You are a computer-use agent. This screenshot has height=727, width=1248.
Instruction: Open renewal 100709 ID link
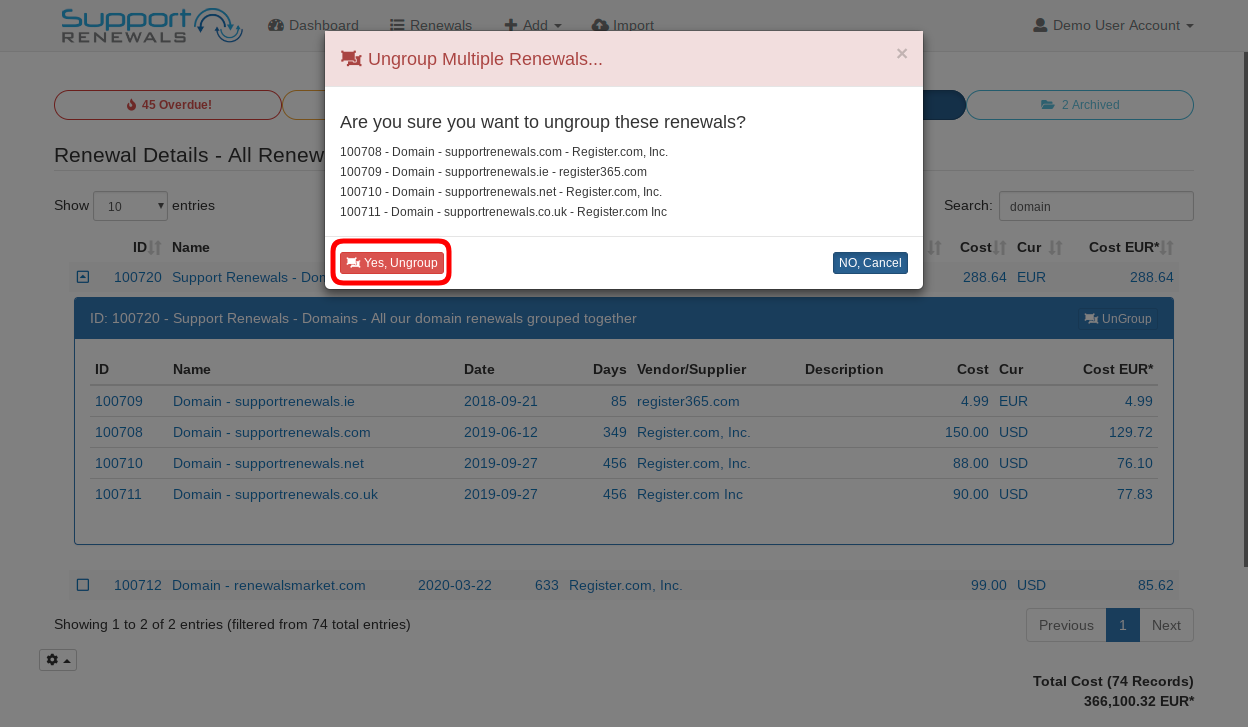(119, 401)
